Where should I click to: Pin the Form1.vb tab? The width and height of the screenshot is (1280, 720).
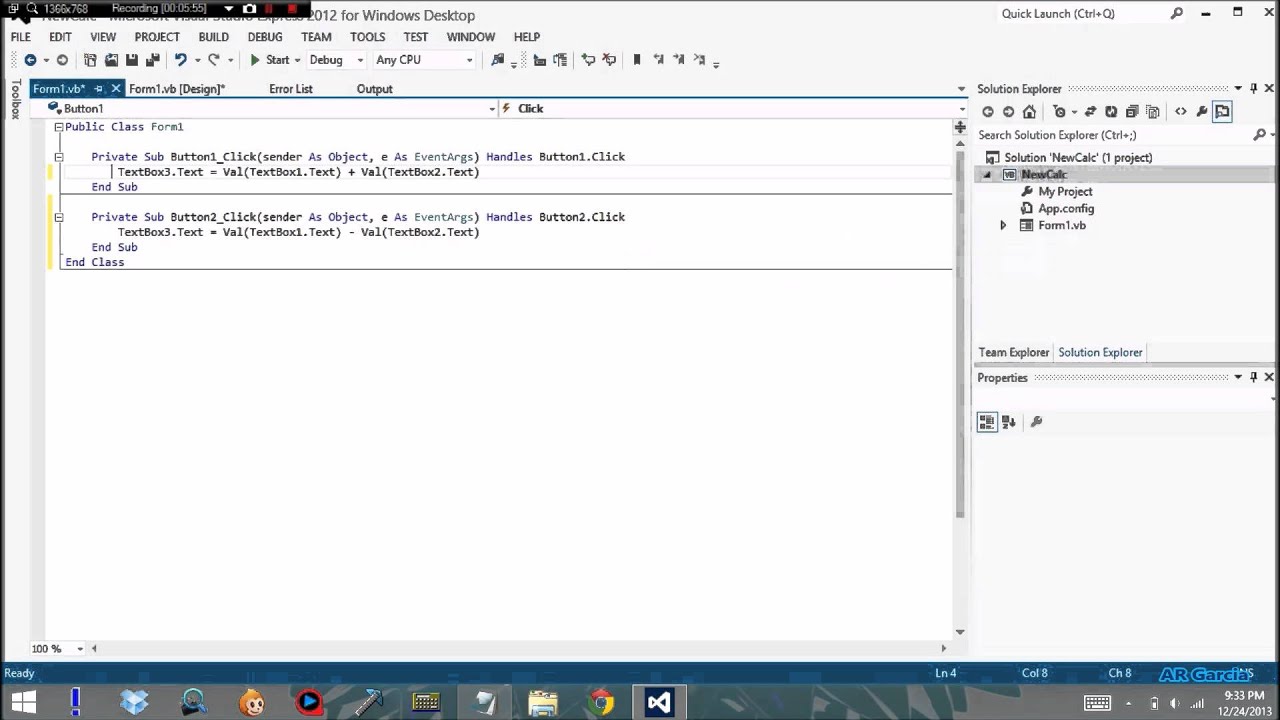[99, 89]
